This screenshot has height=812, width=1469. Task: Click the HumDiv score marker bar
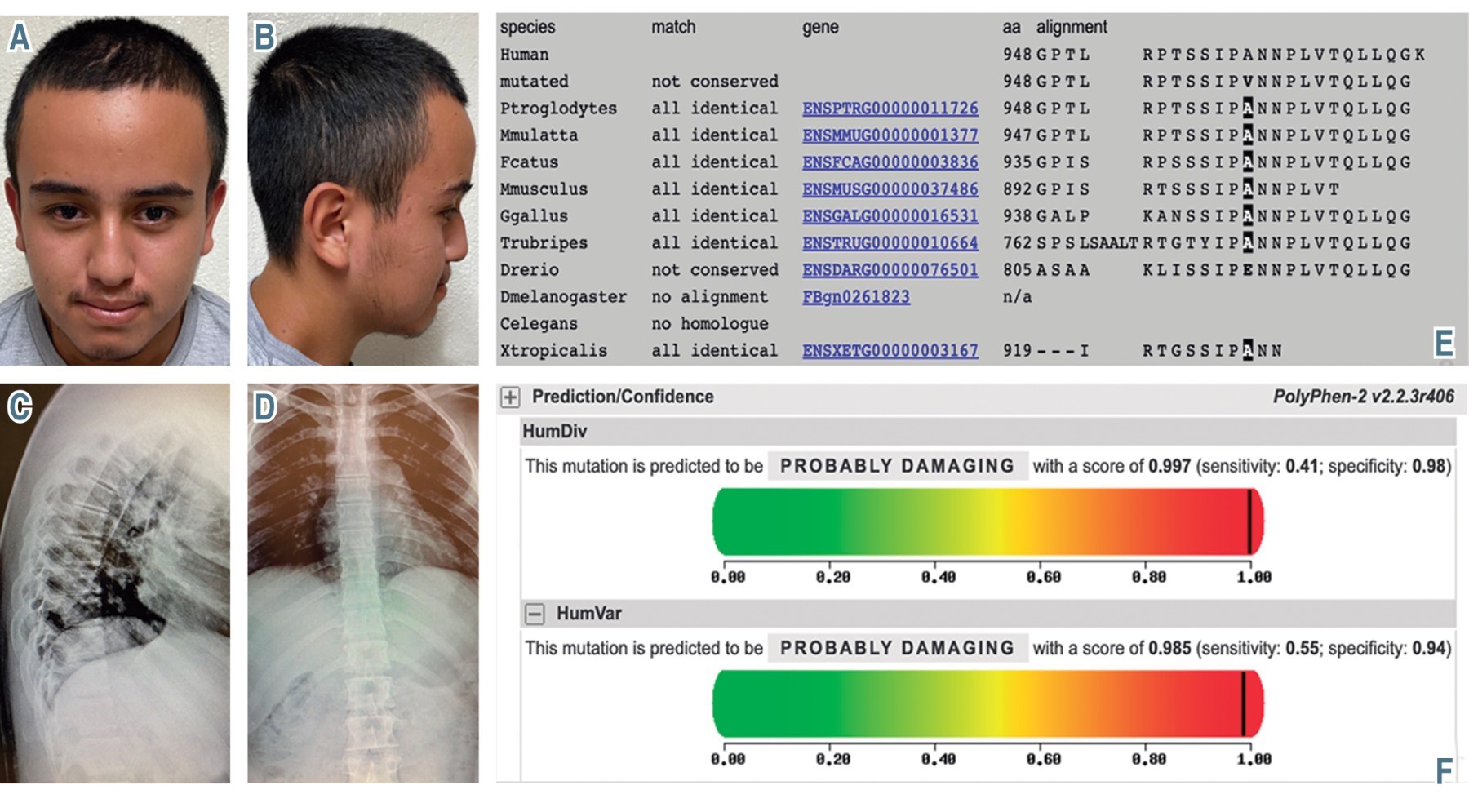tap(1249, 521)
